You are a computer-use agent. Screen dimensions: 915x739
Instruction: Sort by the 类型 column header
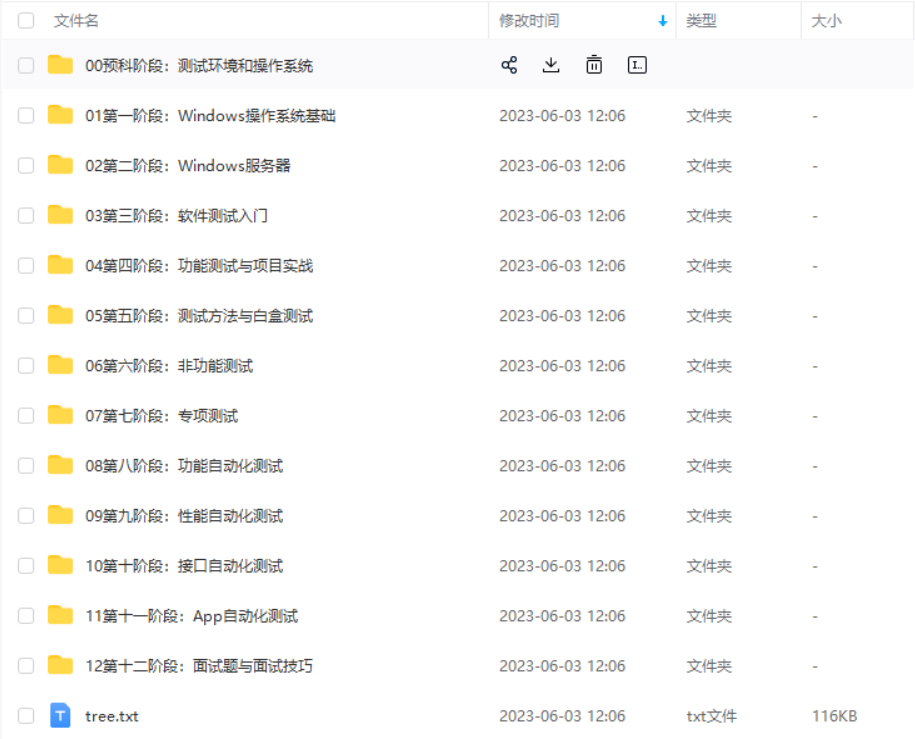[x=701, y=21]
